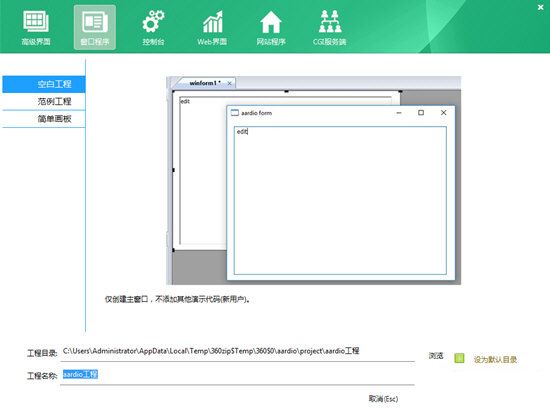The height and width of the screenshot is (408, 550).
Task: Toggle 设为默认目录 green checkbox
Action: click(x=459, y=358)
